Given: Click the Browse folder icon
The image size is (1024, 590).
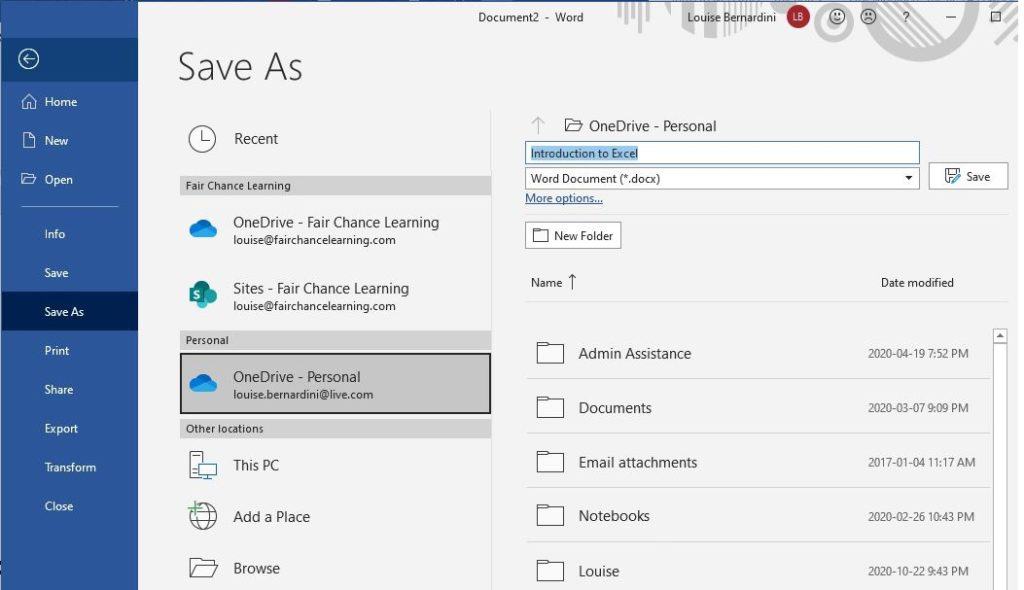Looking at the screenshot, I should pyautogui.click(x=203, y=568).
